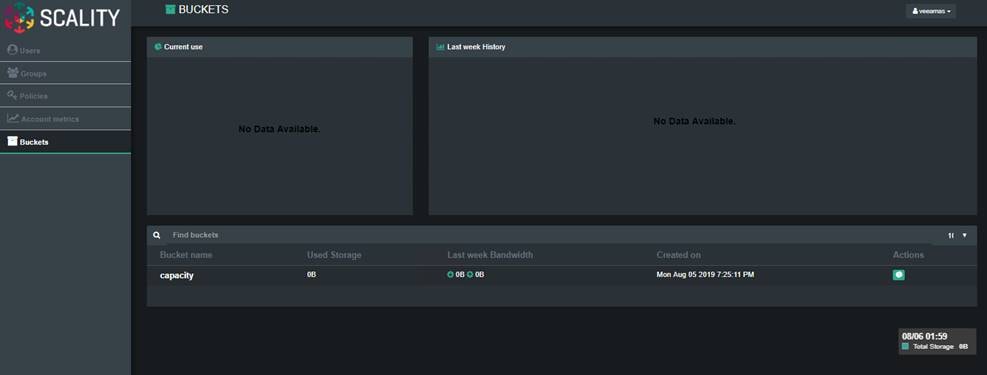Sort by Used Storage column header

(x=334, y=255)
